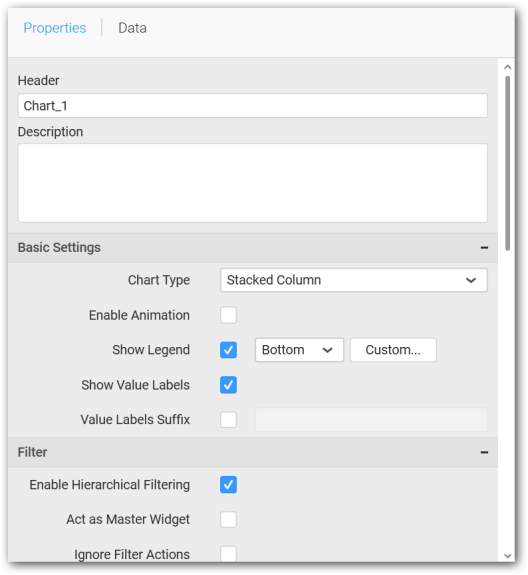
Task: Click the scrollbar up arrow
Action: point(507,67)
